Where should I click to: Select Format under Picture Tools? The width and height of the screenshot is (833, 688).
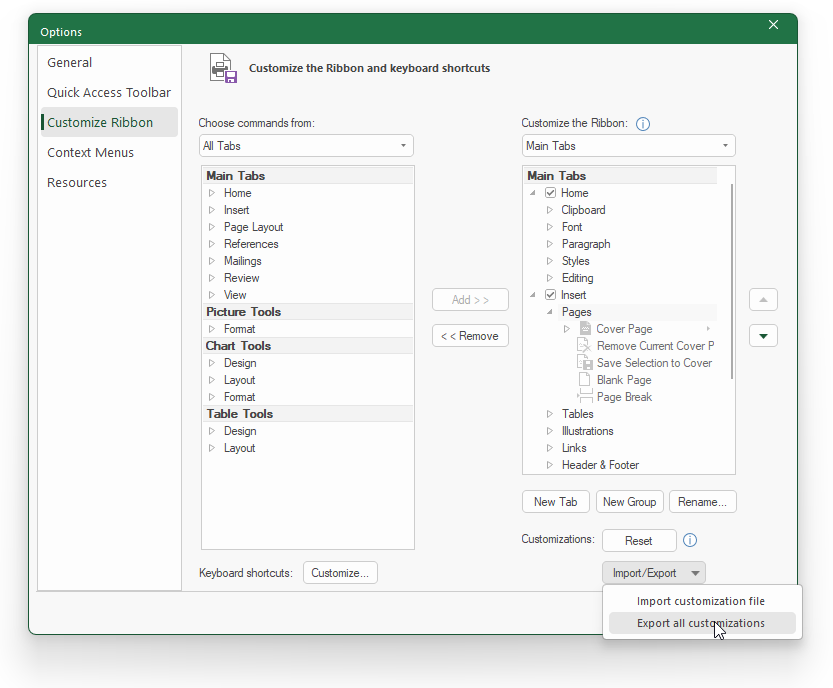240,329
